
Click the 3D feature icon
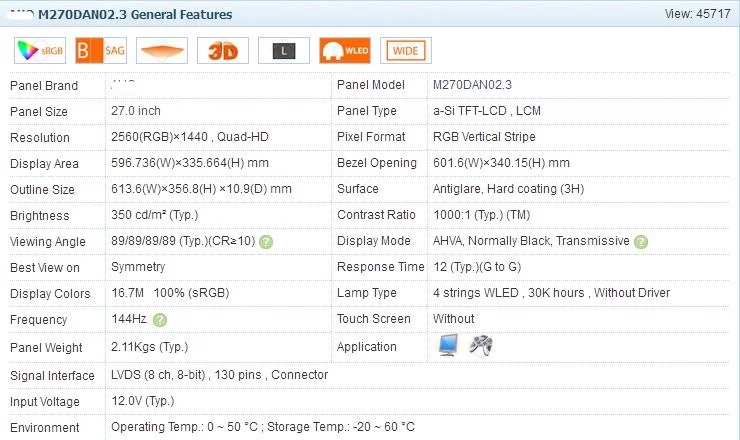click(222, 51)
